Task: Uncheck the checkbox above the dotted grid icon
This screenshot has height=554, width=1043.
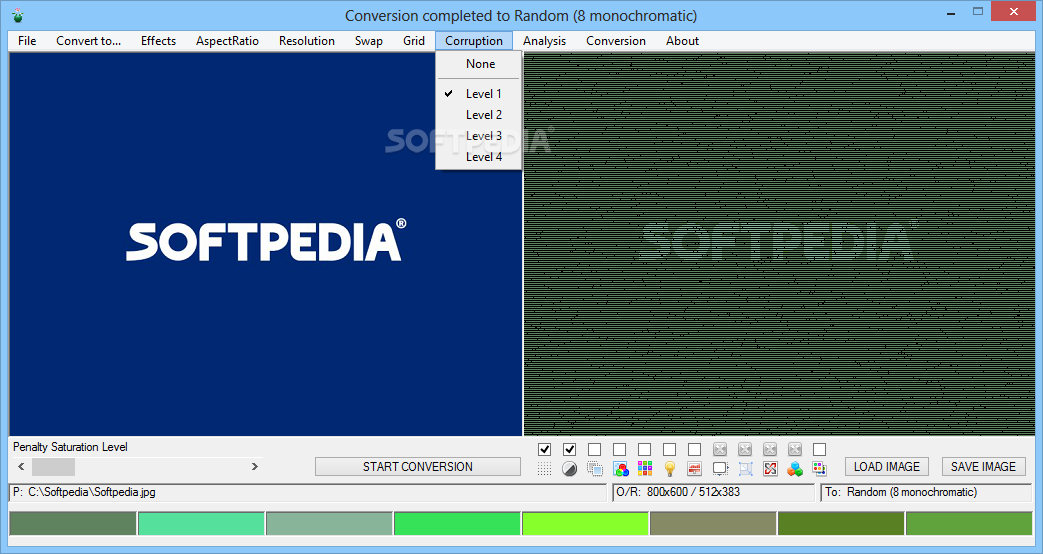Action: [544, 450]
